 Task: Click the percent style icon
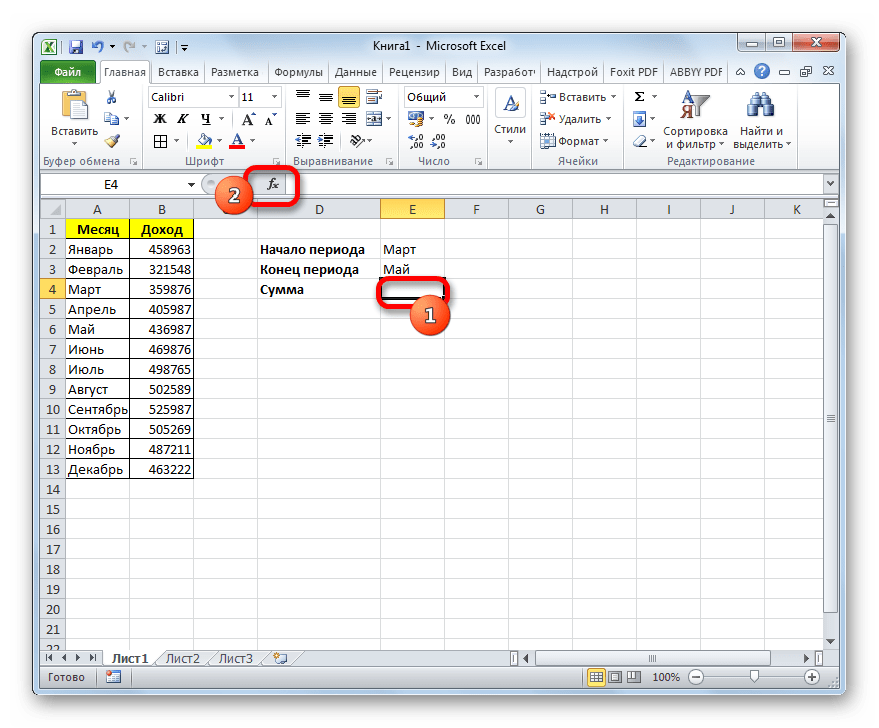click(x=449, y=119)
